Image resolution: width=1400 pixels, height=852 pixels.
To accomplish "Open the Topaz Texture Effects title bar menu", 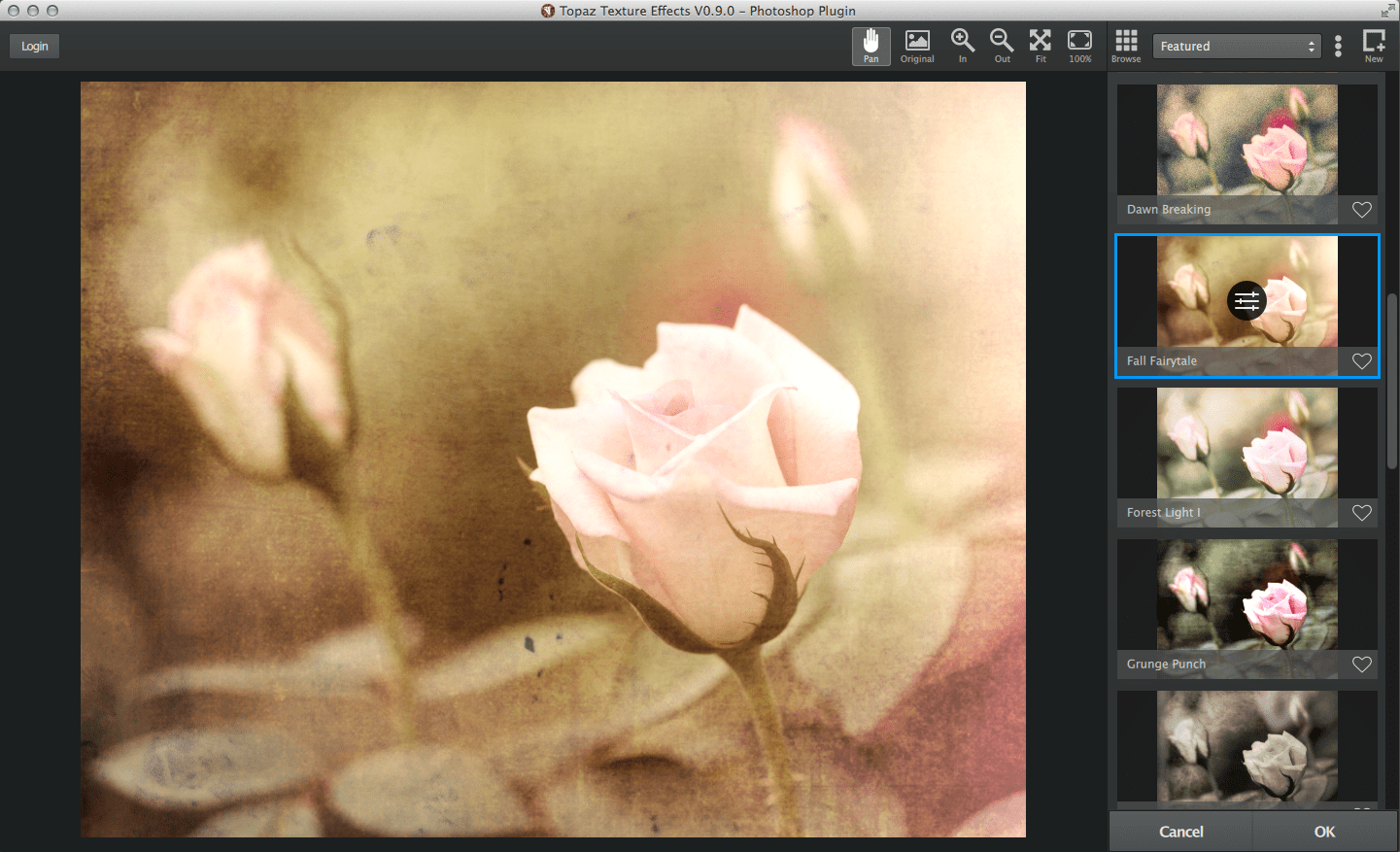I will (x=547, y=11).
